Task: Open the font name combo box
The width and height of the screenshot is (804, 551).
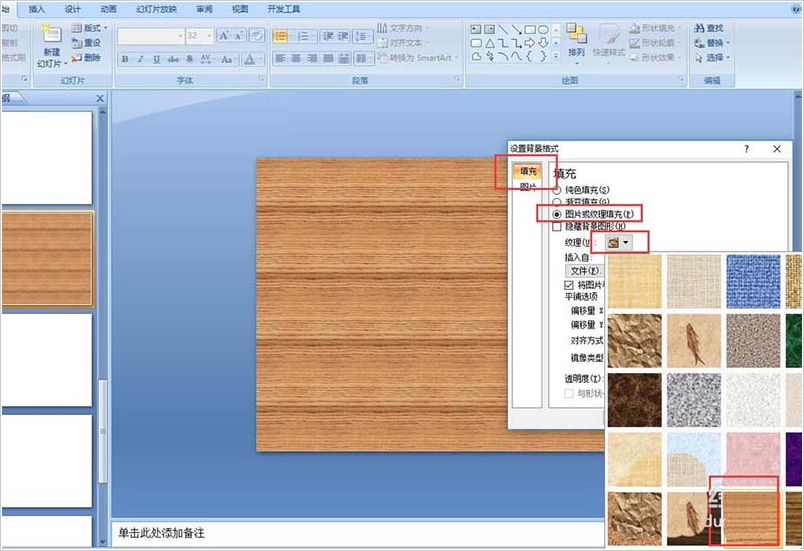Action: click(151, 36)
